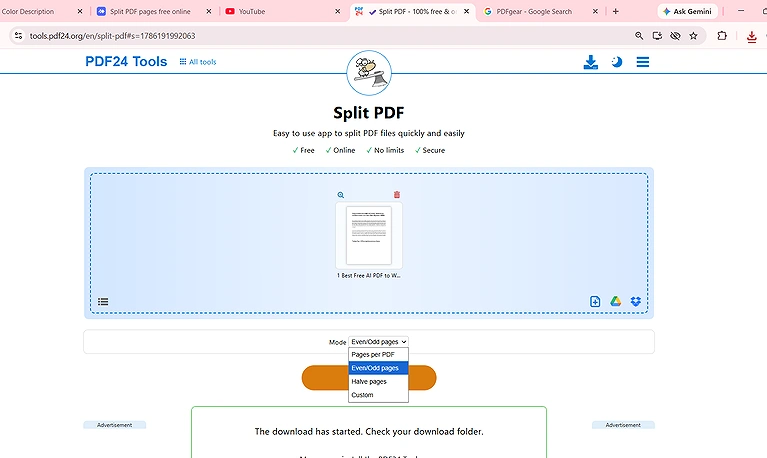Viewport: 767px width, 458px height.
Task: Click the PDF24 desktop download icon
Action: pos(590,62)
